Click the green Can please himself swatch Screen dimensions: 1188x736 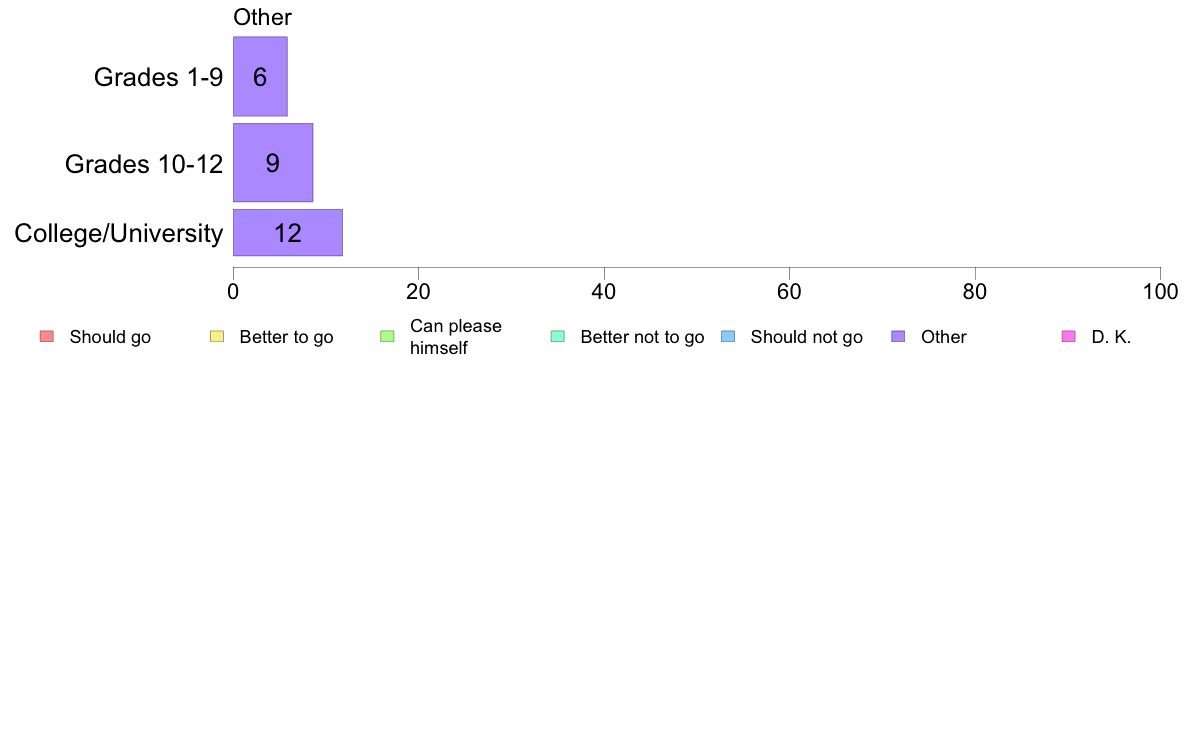click(387, 337)
